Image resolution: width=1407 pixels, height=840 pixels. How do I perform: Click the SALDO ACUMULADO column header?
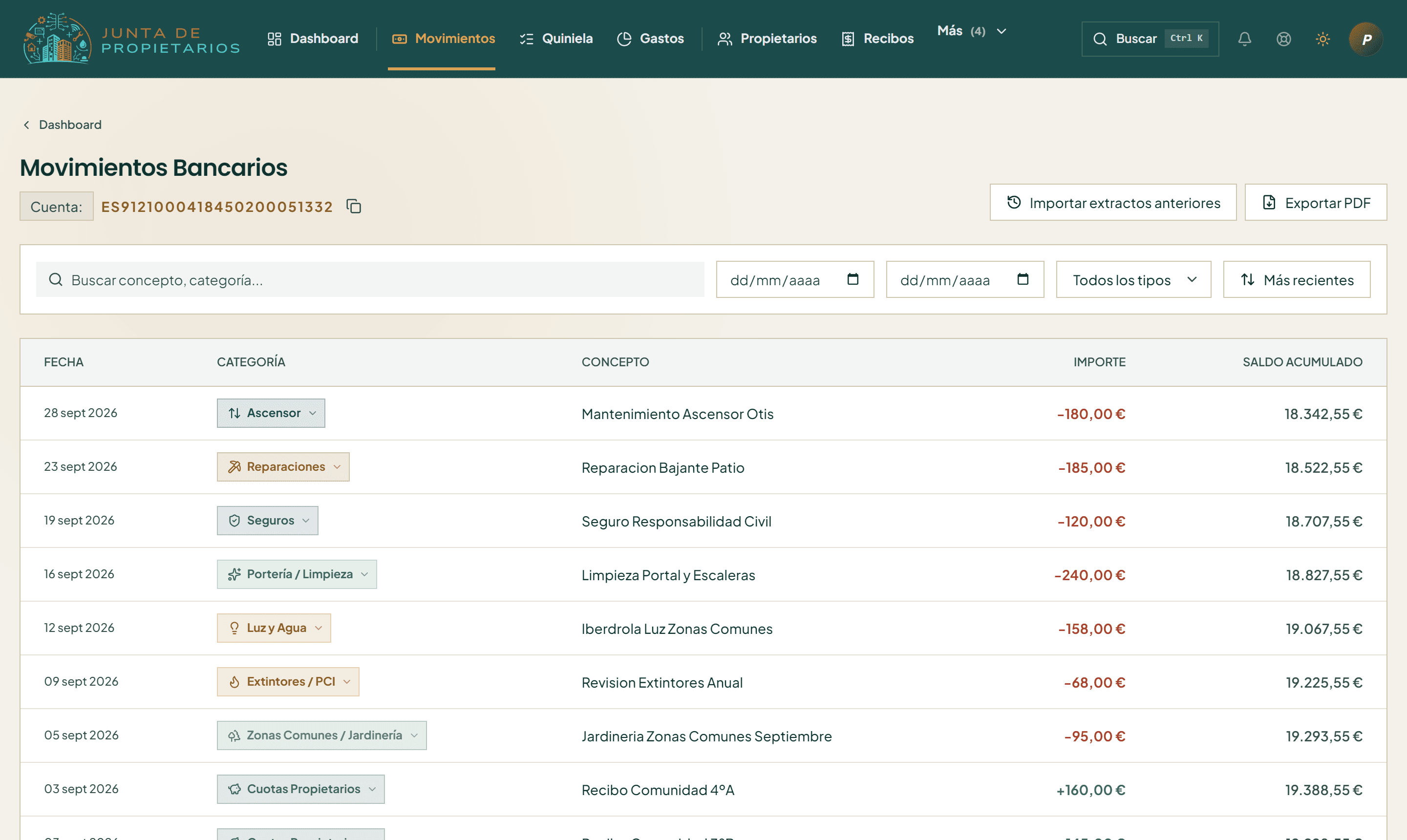[x=1302, y=362]
